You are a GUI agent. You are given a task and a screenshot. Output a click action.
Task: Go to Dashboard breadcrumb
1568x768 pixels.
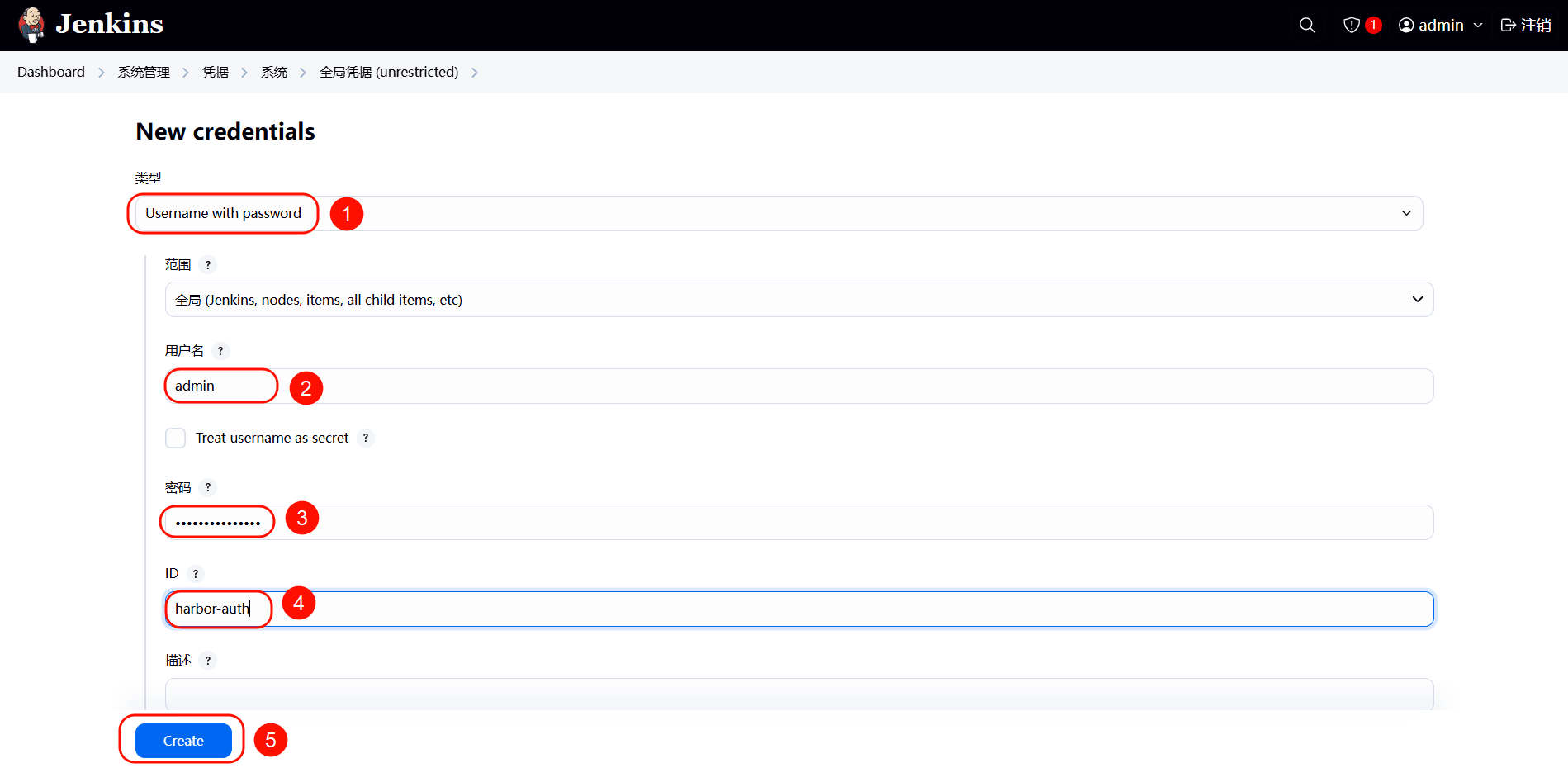51,73
